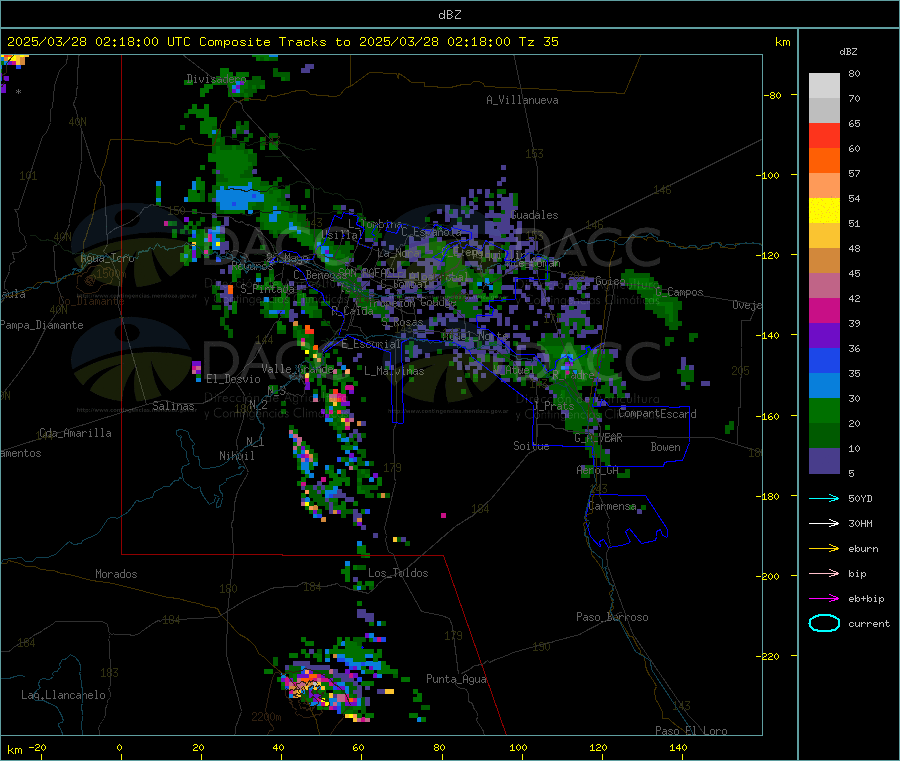Viewport: 900px width, 761px height.
Task: Select the red 65 dBZ color swatch
Action: coord(824,135)
